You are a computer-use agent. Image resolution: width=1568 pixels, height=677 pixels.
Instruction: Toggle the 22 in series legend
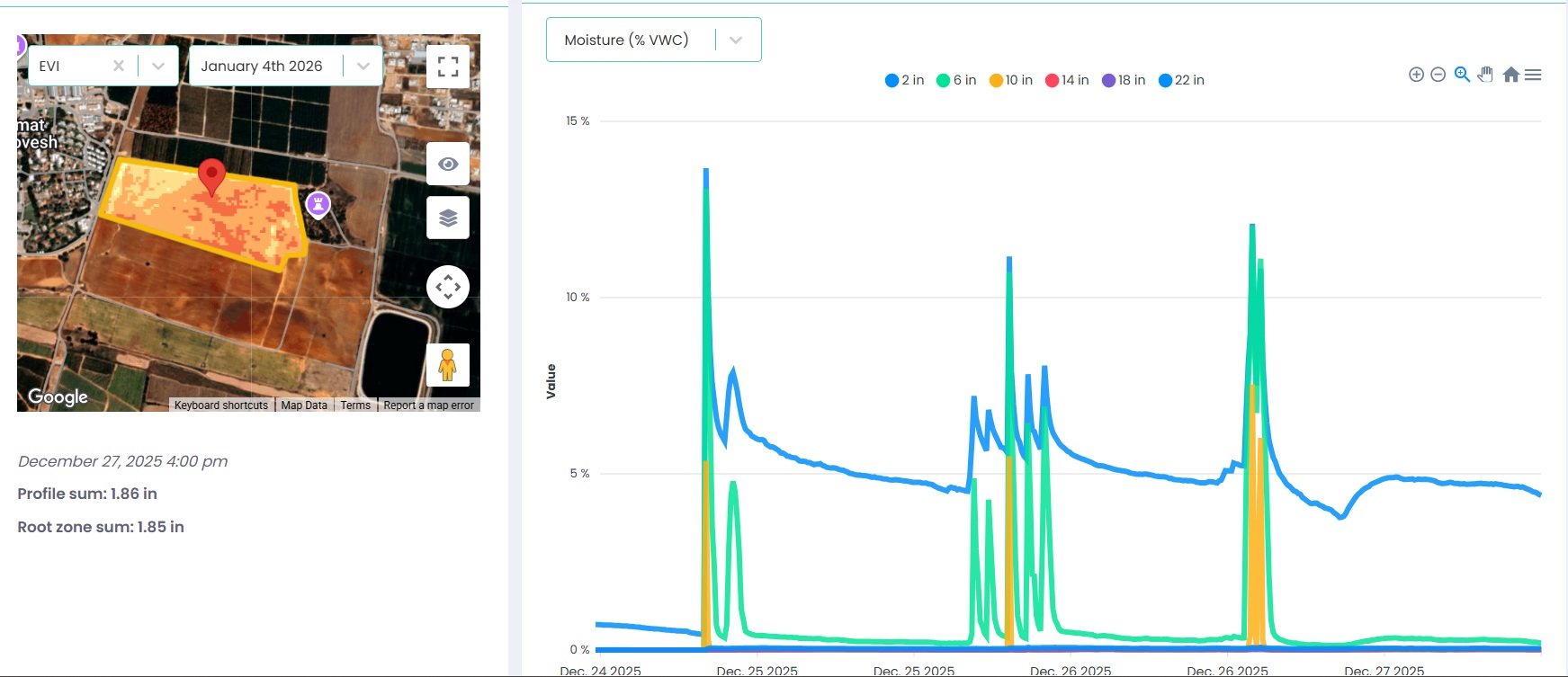pos(1181,80)
